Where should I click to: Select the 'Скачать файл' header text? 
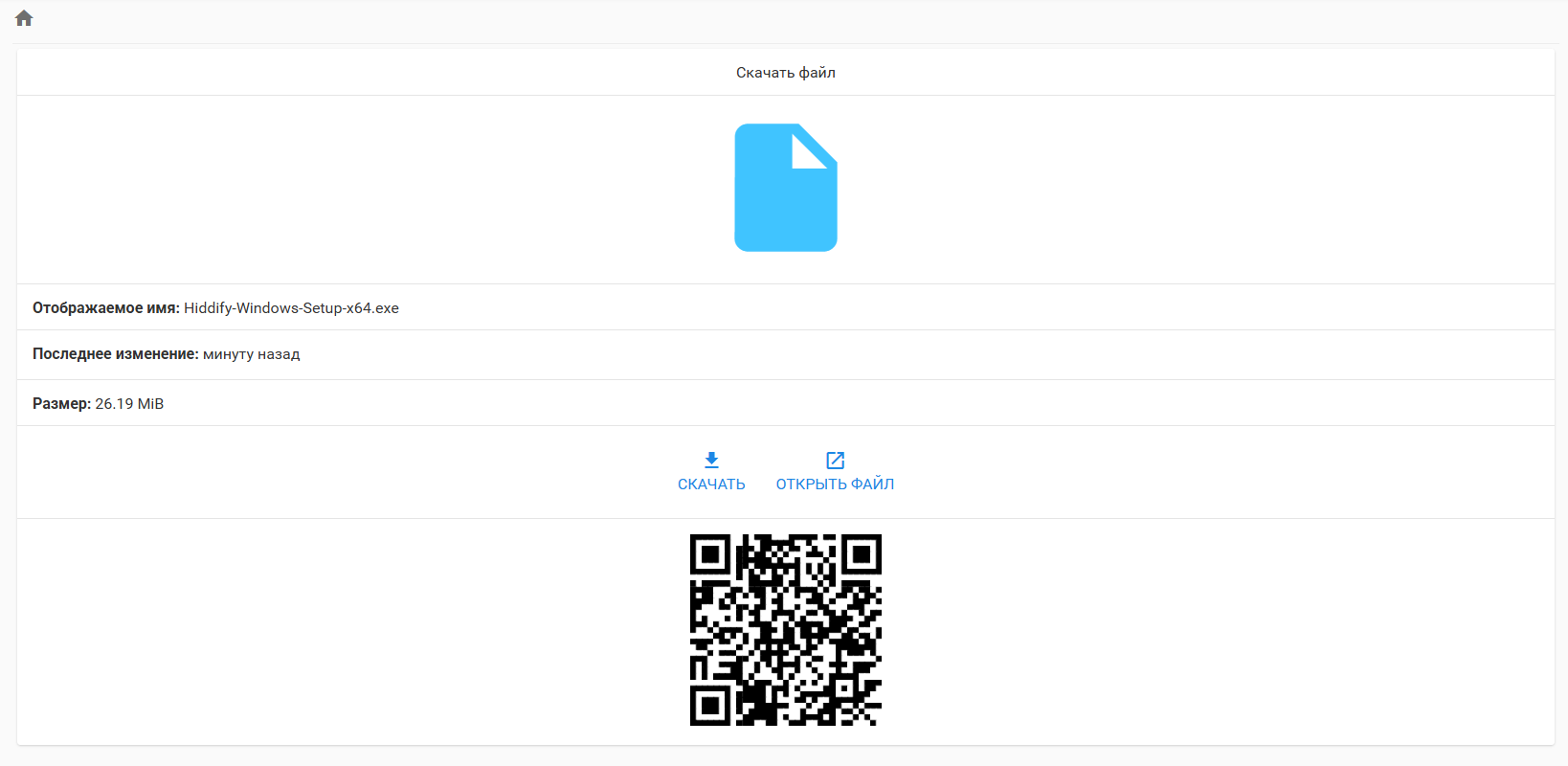coord(786,73)
